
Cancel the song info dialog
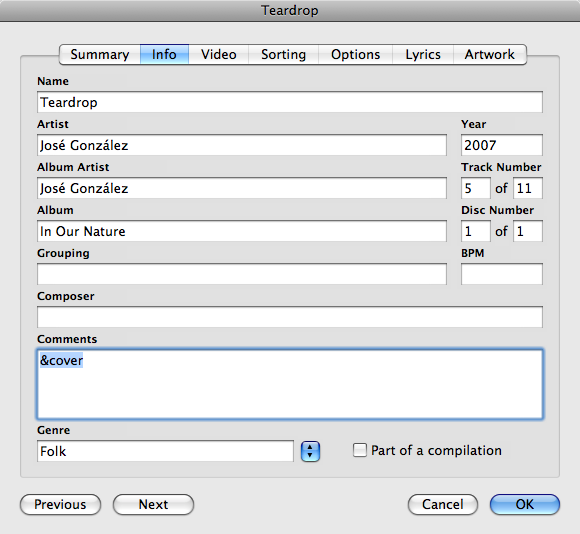coord(443,504)
